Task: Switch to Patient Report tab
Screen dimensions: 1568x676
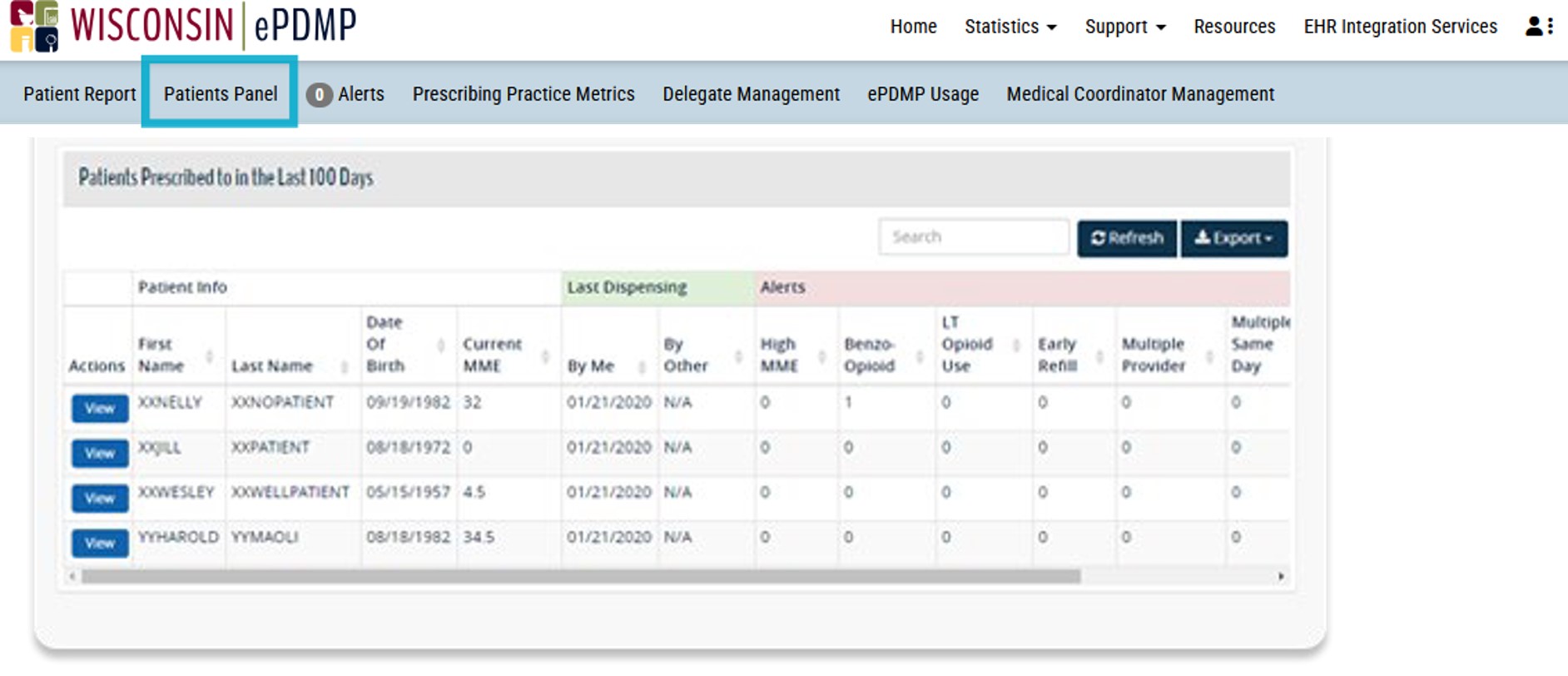Action: pos(79,94)
